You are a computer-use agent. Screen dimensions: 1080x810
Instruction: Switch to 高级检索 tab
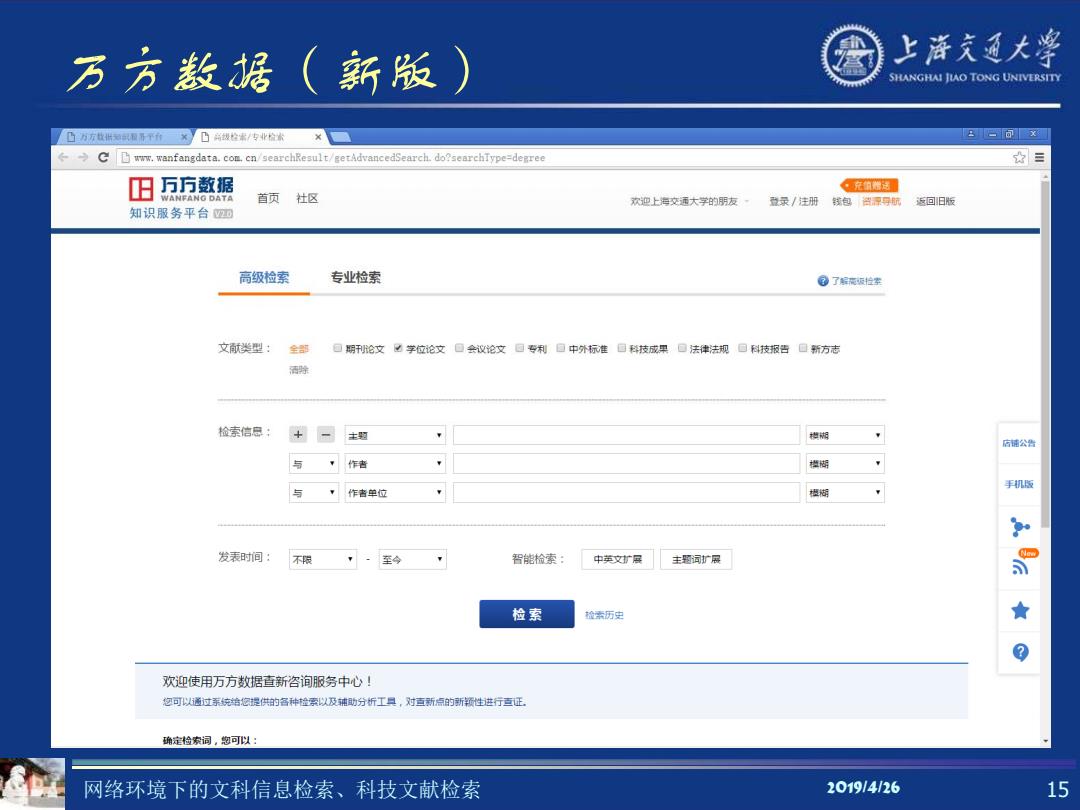264,278
